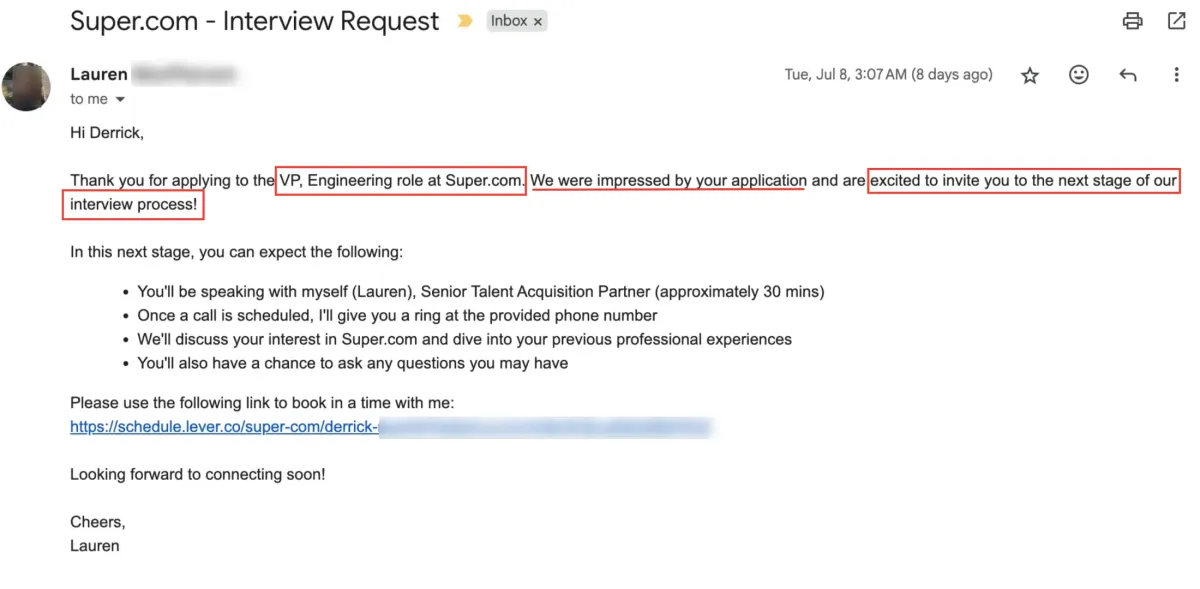
Task: Click the Inbox label tag
Action: click(508, 21)
